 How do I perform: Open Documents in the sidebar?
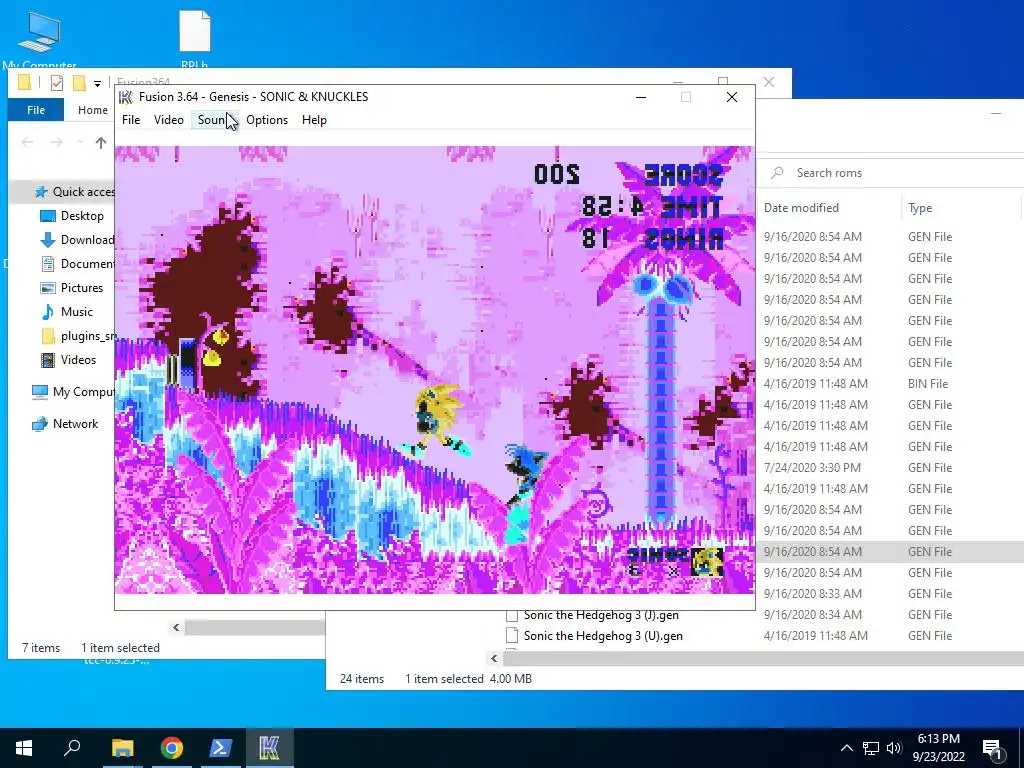(77, 264)
